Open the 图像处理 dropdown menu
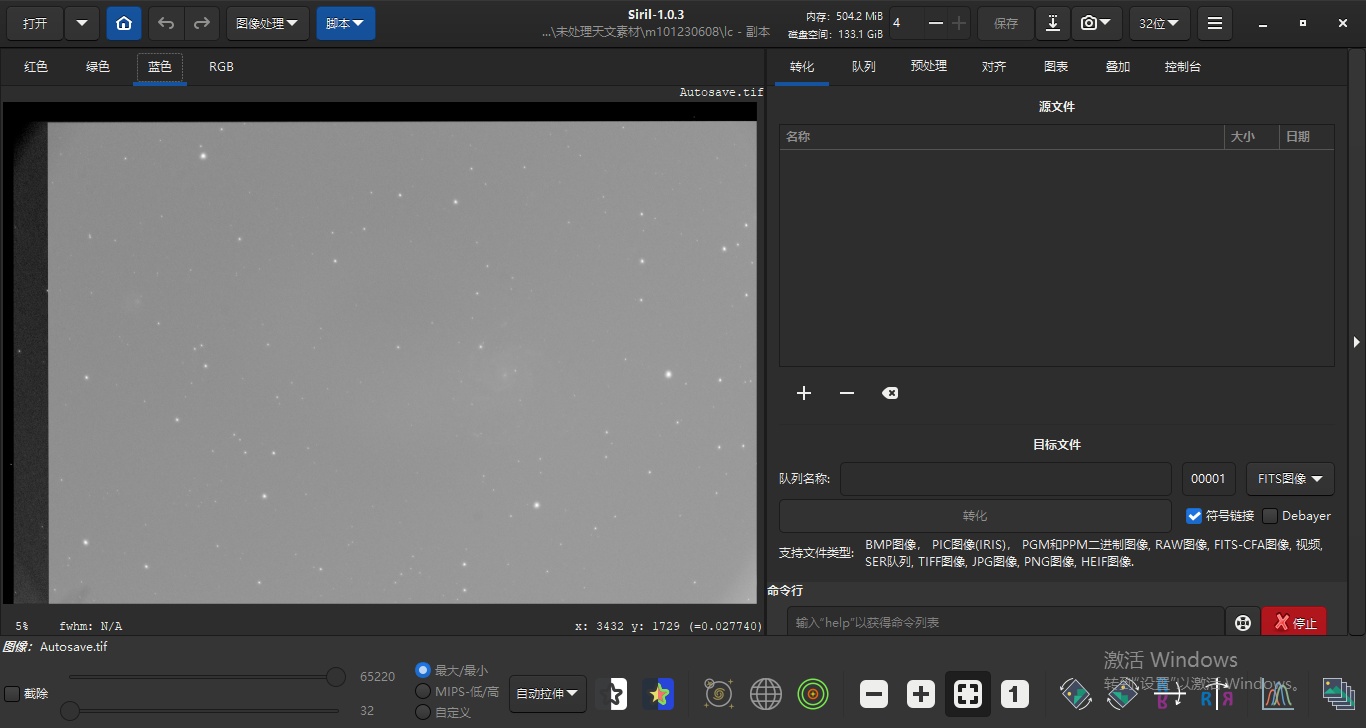 point(267,23)
